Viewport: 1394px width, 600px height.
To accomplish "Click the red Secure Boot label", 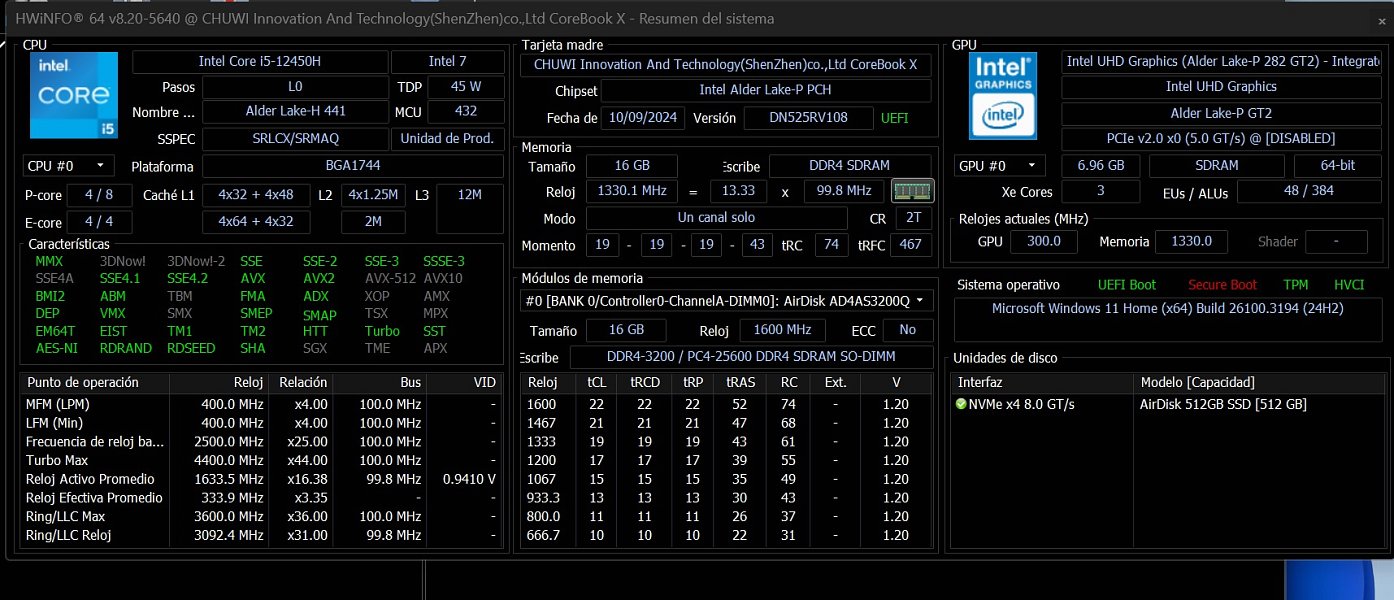I will pos(1222,285).
